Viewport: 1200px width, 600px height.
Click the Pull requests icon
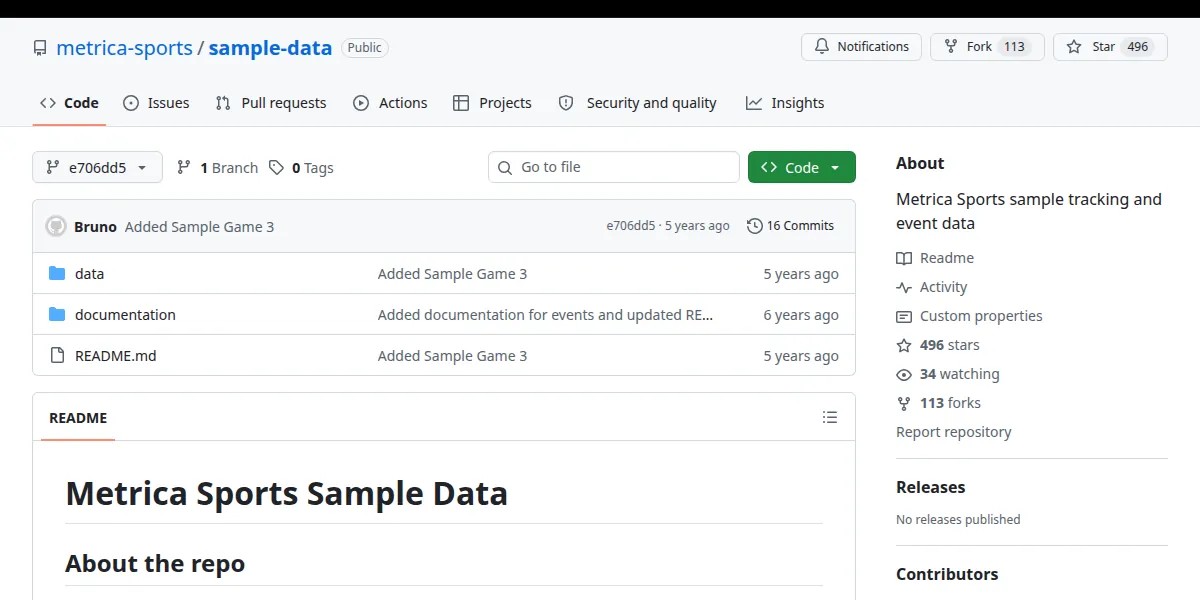(223, 103)
